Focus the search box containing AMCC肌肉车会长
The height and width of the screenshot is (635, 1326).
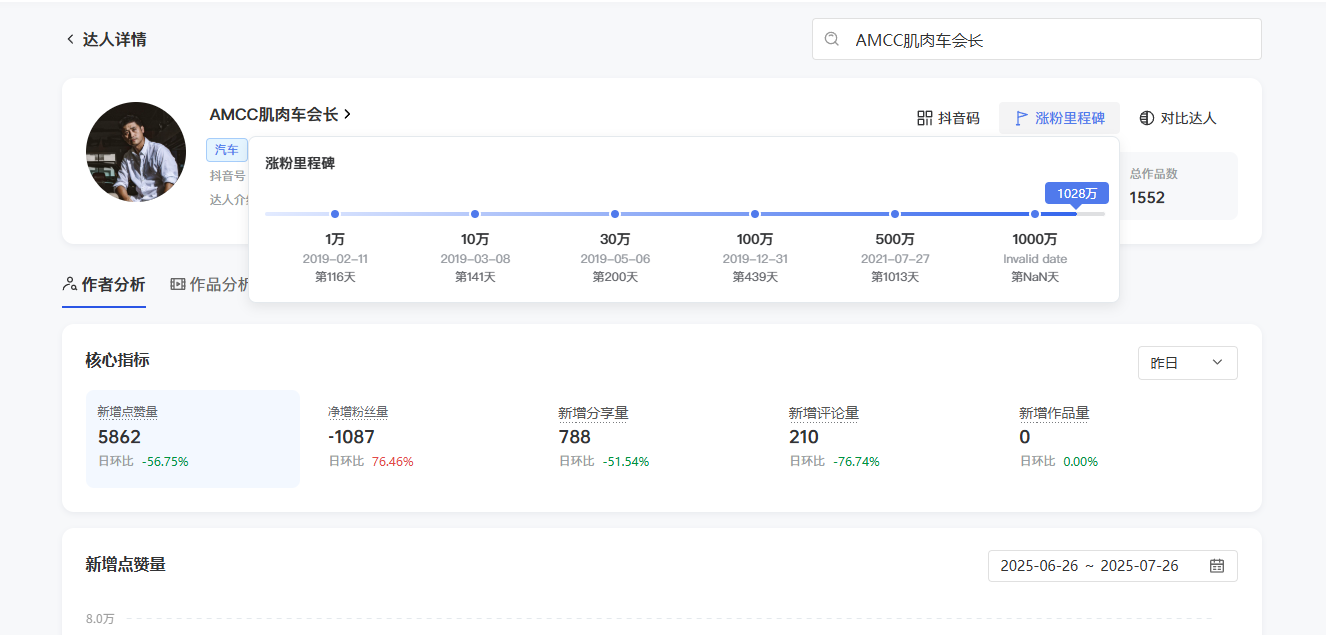click(1036, 39)
